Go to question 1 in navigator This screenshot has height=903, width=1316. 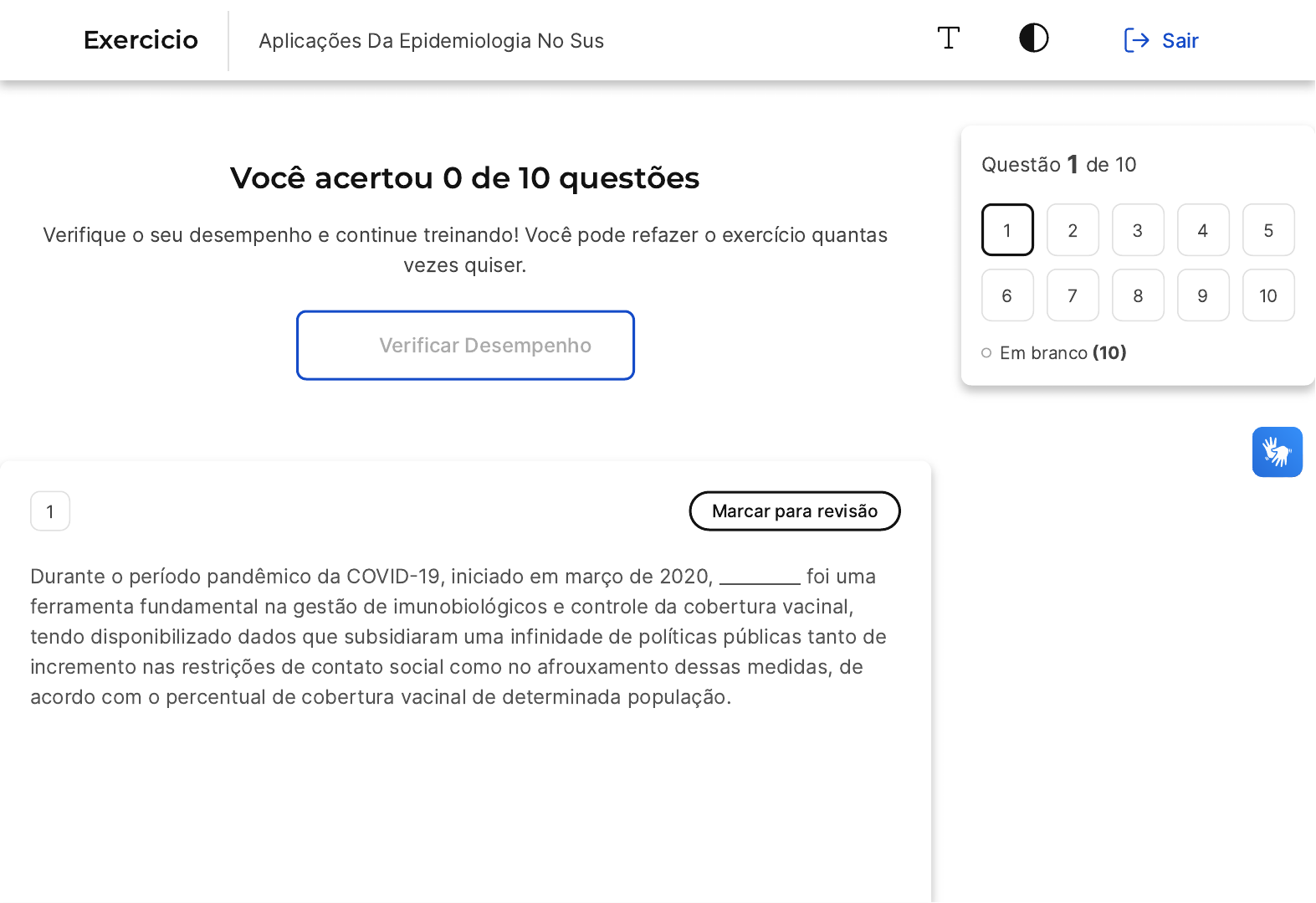[x=1007, y=230]
